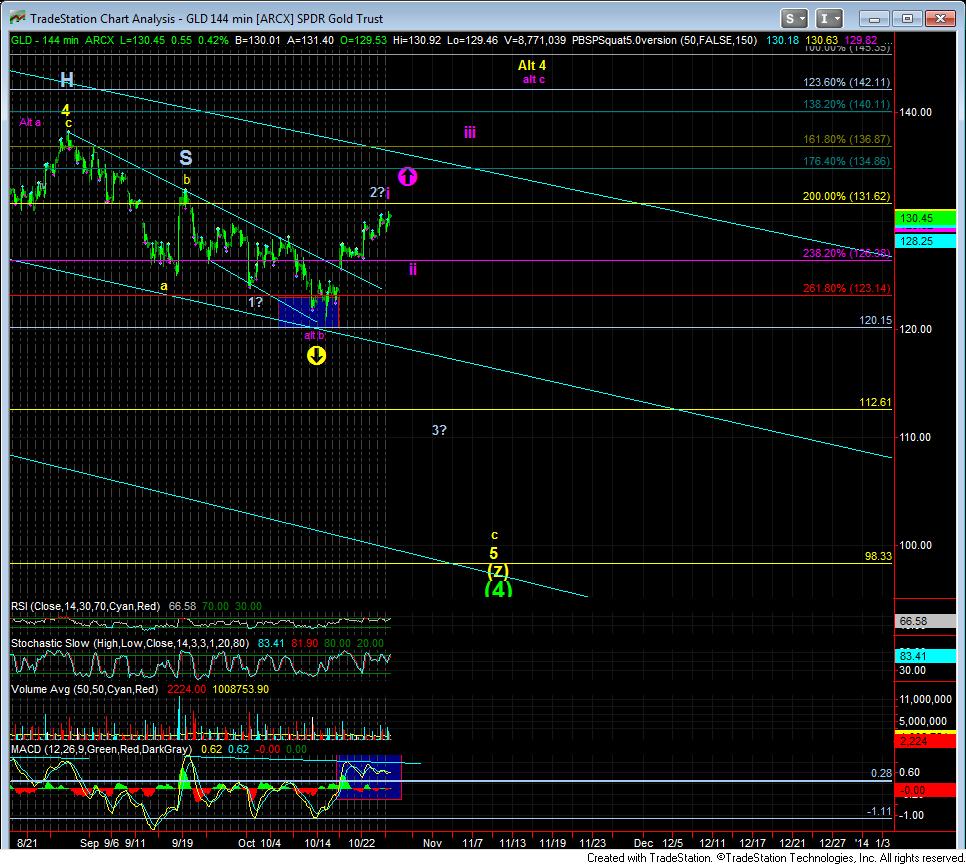The width and height of the screenshot is (966, 864).
Task: Click the magenta 'alt c' label
Action: pyautogui.click(x=534, y=79)
